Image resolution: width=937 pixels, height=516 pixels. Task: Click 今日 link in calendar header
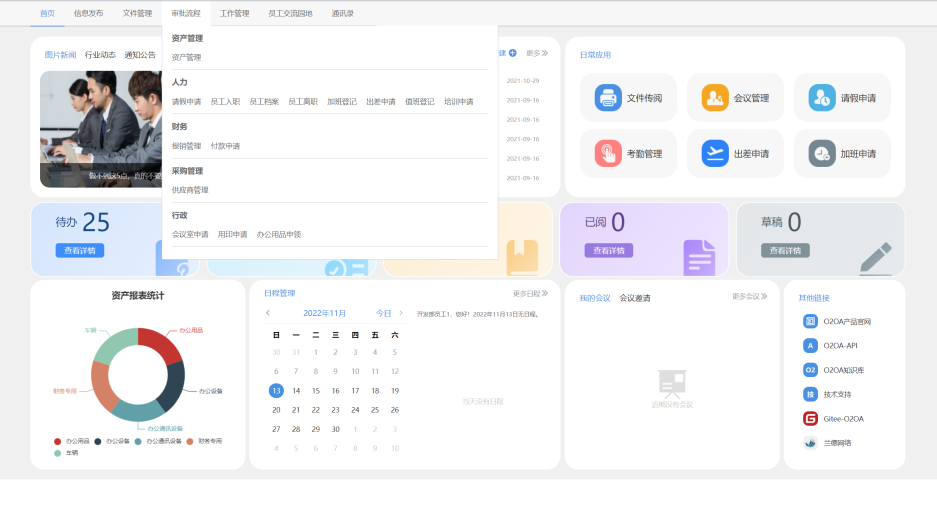tap(383, 313)
